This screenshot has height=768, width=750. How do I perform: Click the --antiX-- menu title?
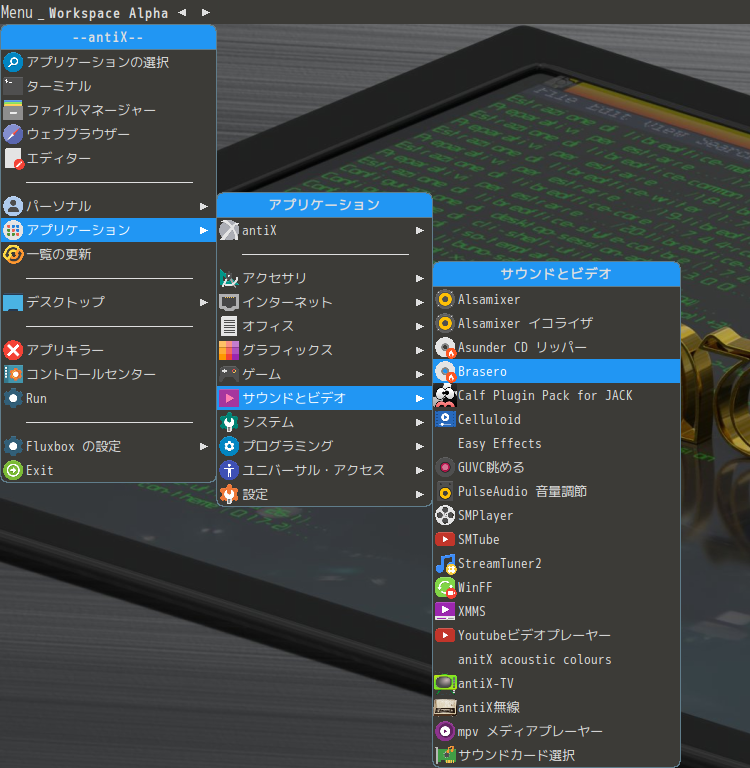tap(108, 38)
